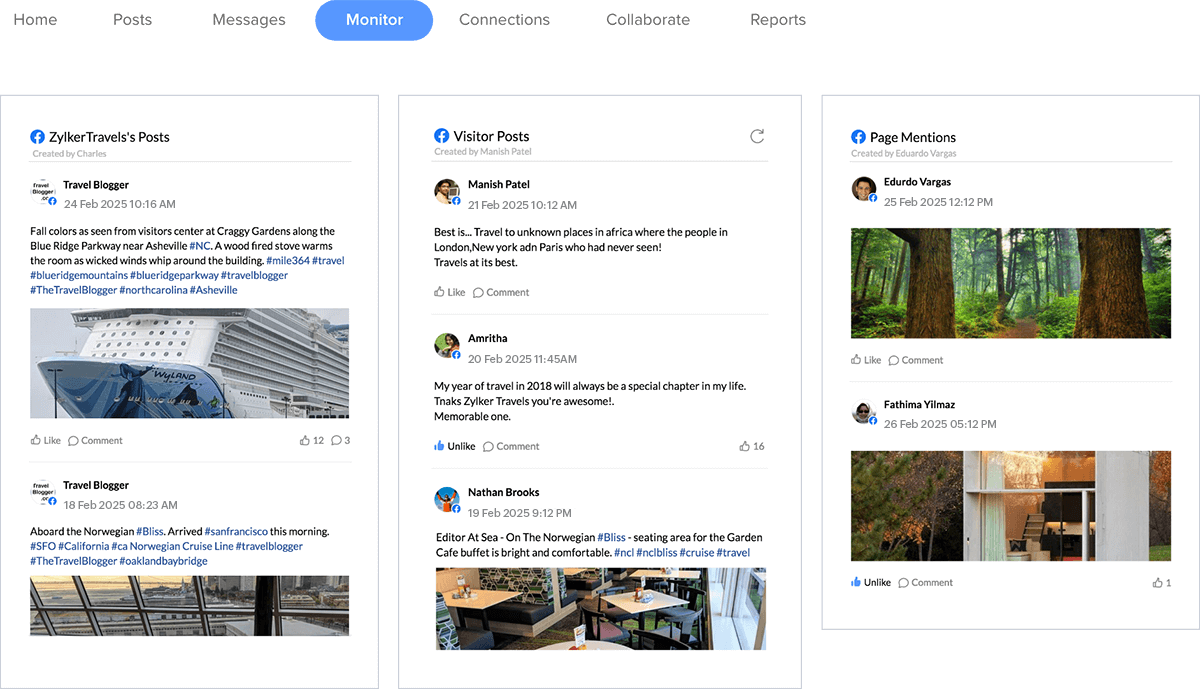Click the 12 likes count on cruise post
The height and width of the screenshot is (689, 1200).
[311, 440]
